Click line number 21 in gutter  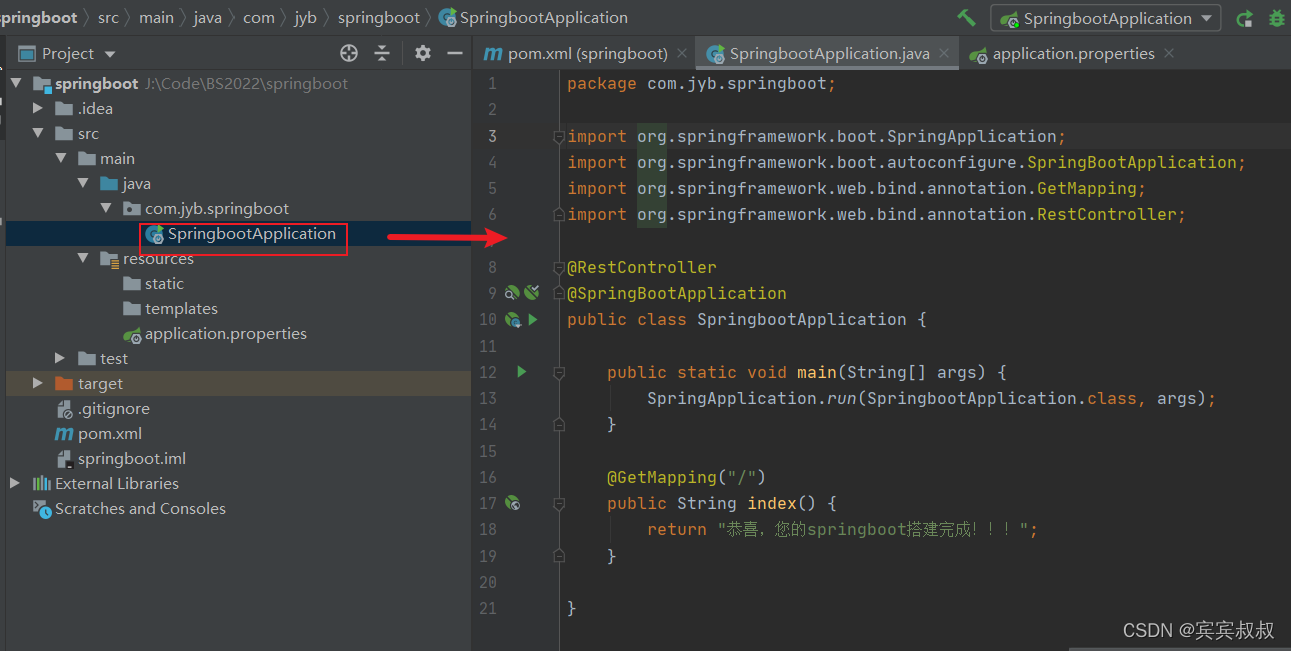[x=487, y=608]
